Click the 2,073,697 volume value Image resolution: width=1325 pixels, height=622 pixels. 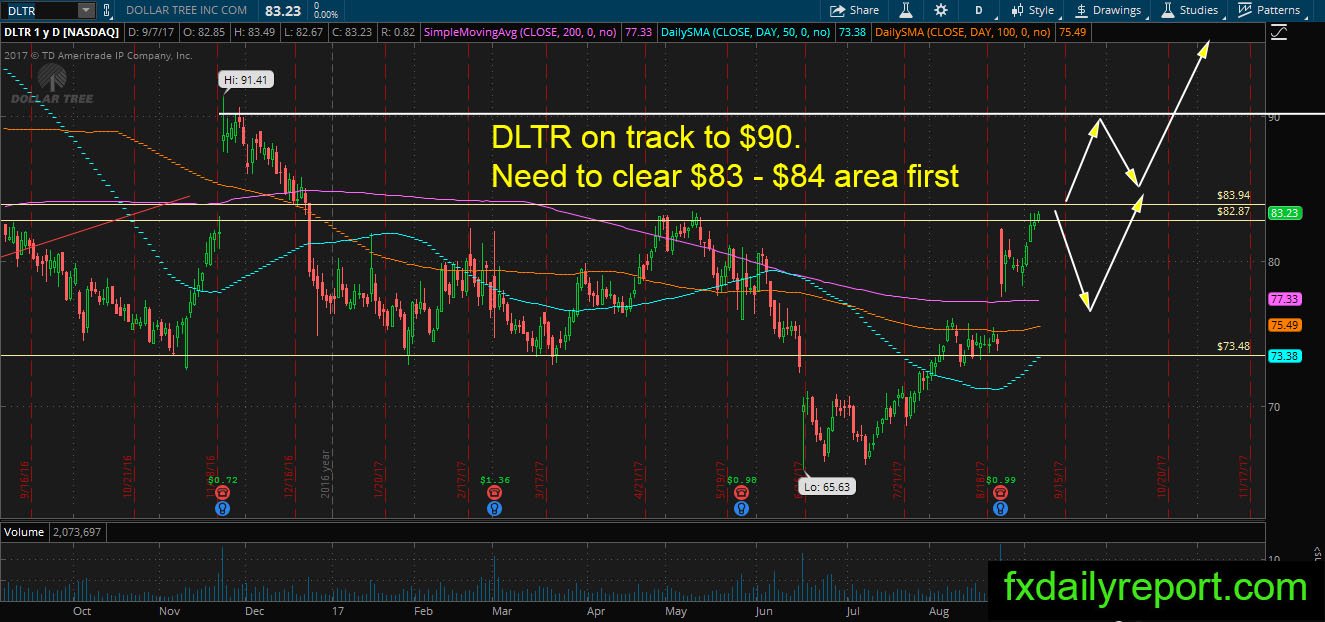pyautogui.click(x=75, y=532)
